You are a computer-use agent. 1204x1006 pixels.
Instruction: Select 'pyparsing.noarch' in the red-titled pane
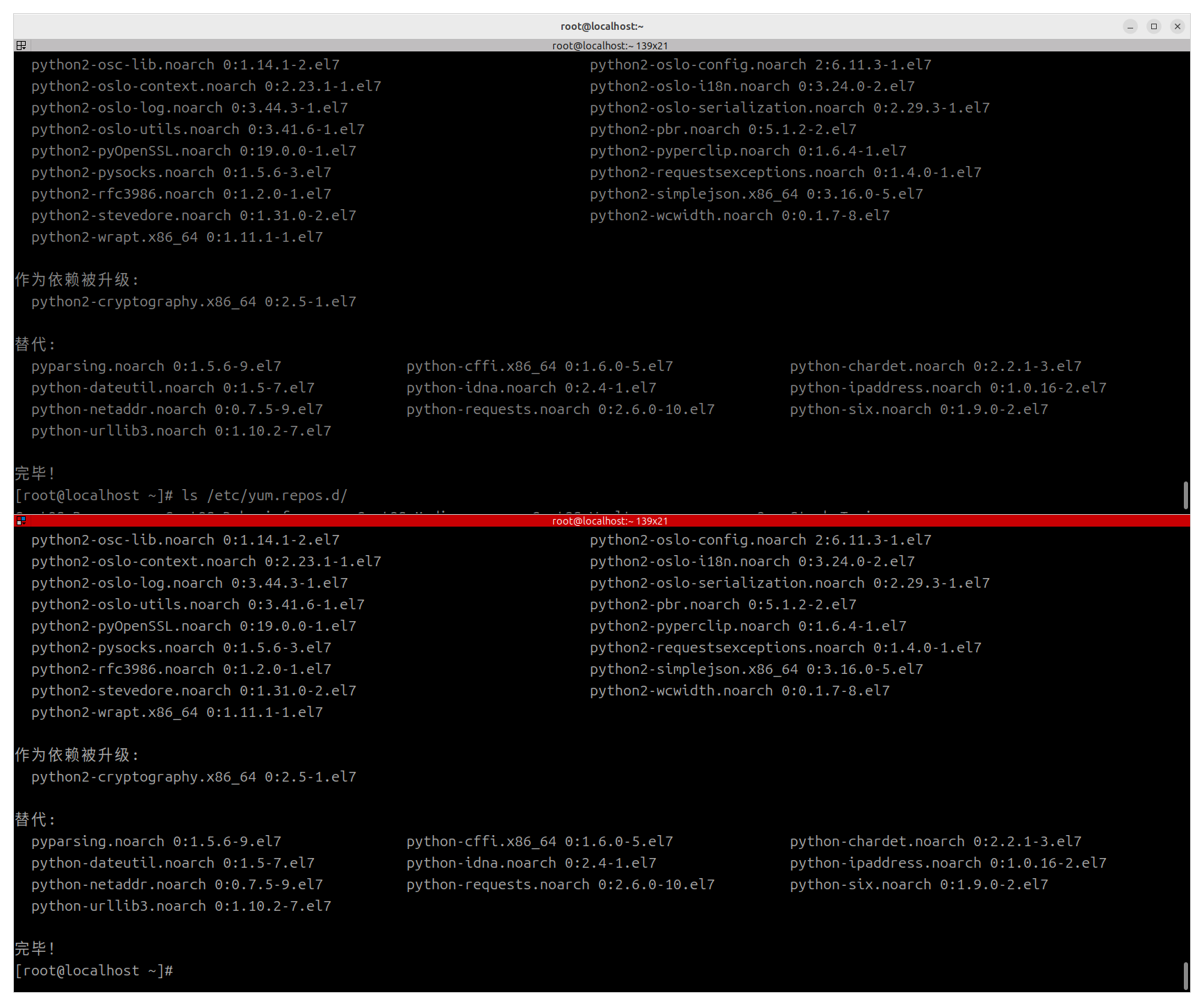(x=98, y=841)
